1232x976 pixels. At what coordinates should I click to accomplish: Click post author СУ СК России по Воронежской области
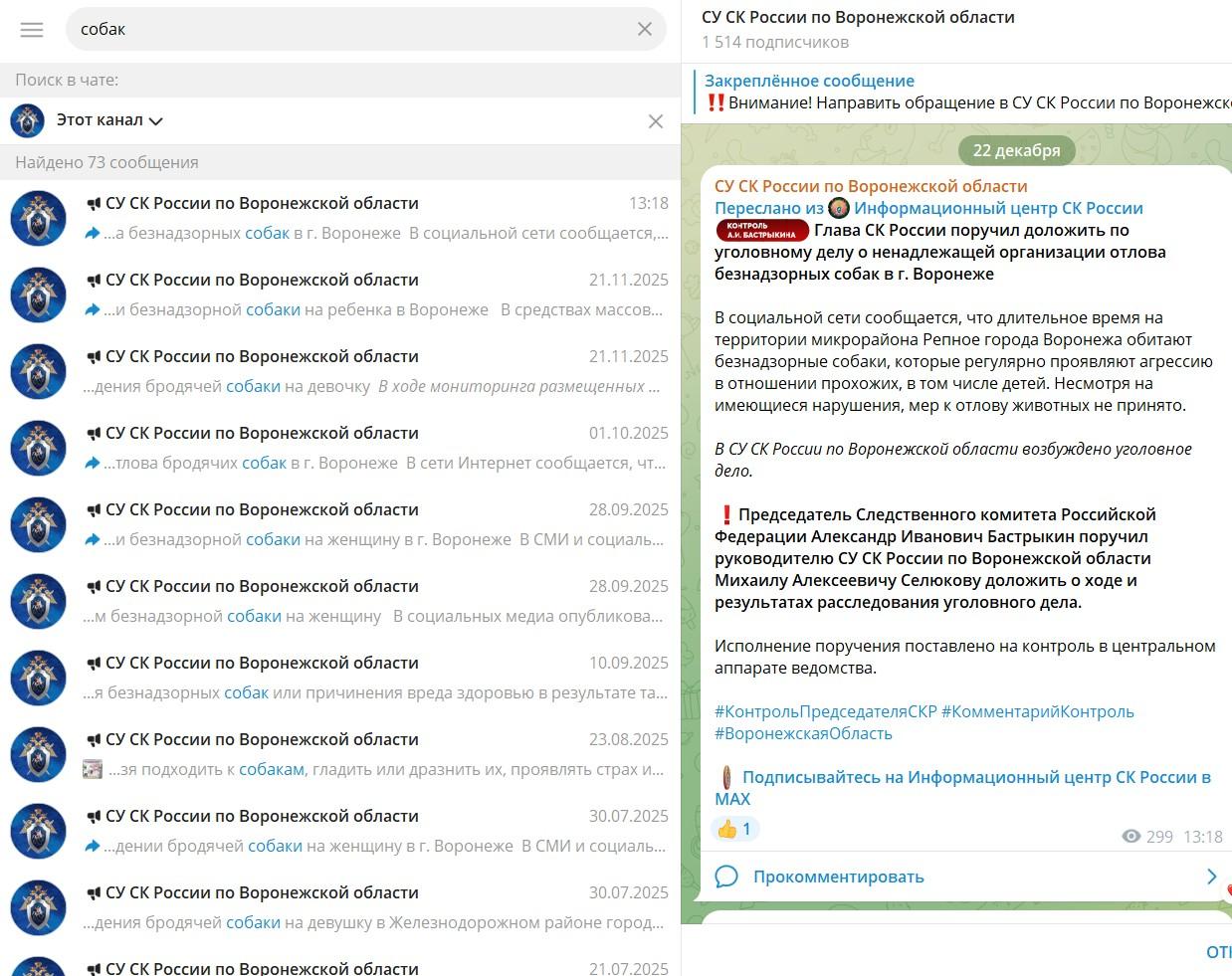coord(871,186)
